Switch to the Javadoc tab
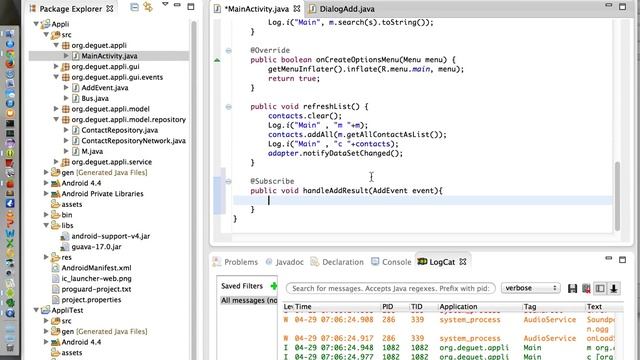The height and width of the screenshot is (360, 640). (x=284, y=262)
